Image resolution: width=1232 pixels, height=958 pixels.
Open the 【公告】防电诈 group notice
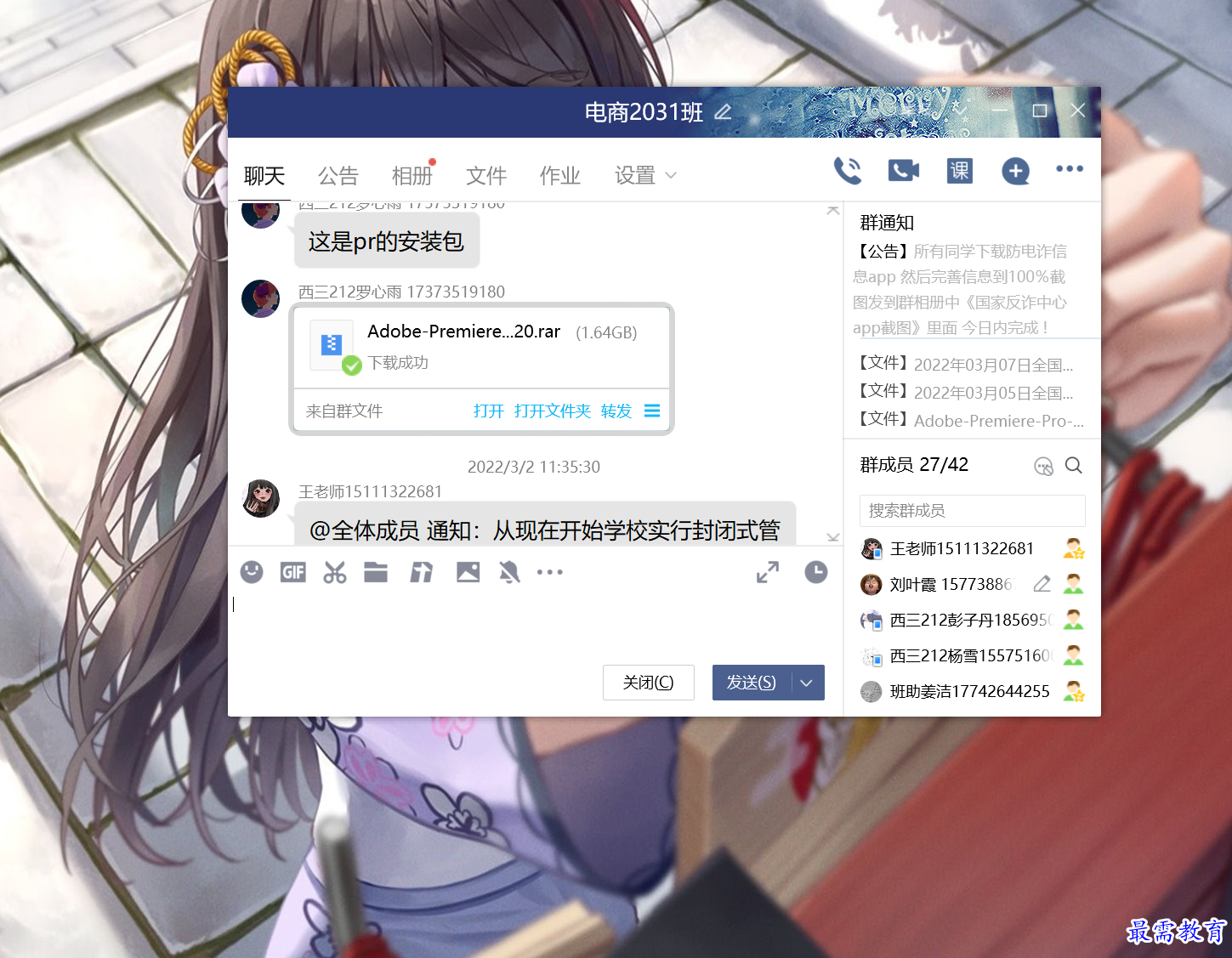pyautogui.click(x=961, y=289)
